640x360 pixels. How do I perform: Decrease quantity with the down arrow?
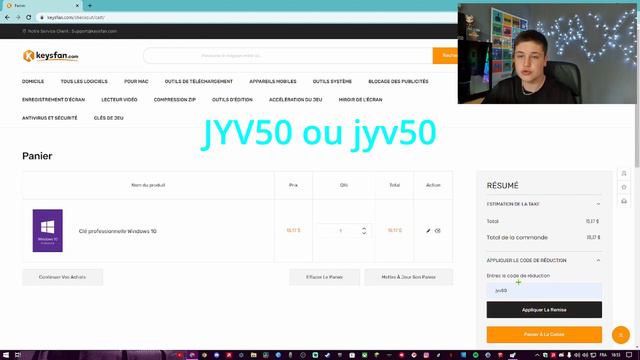(364, 233)
